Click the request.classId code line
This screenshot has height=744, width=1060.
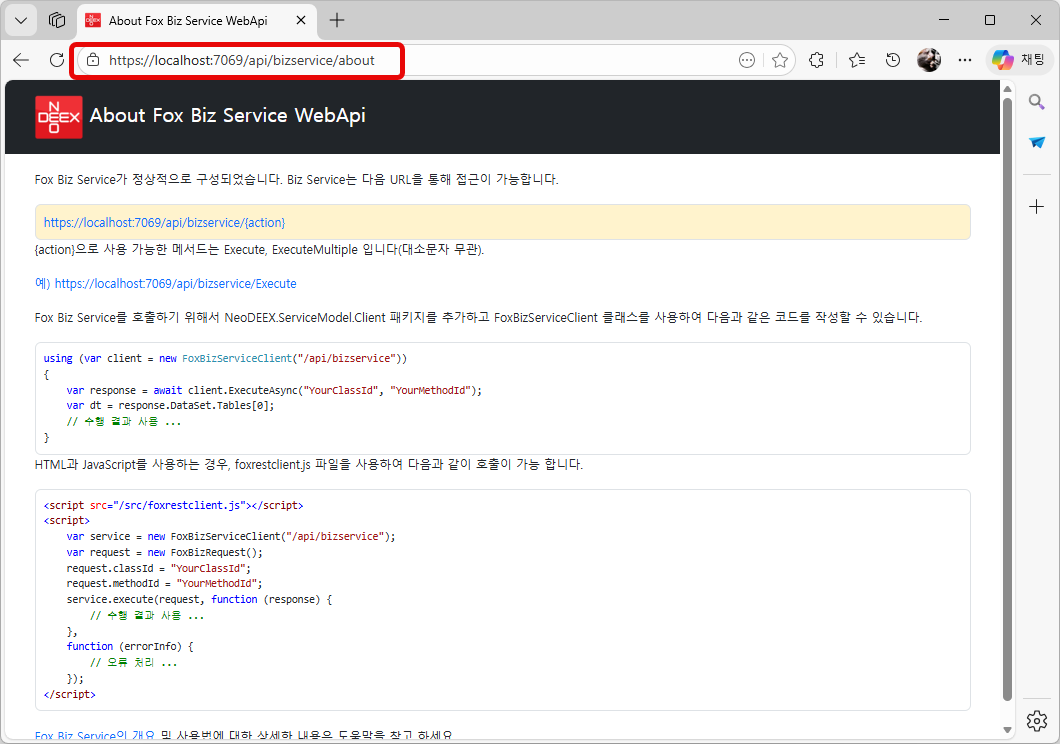click(158, 568)
